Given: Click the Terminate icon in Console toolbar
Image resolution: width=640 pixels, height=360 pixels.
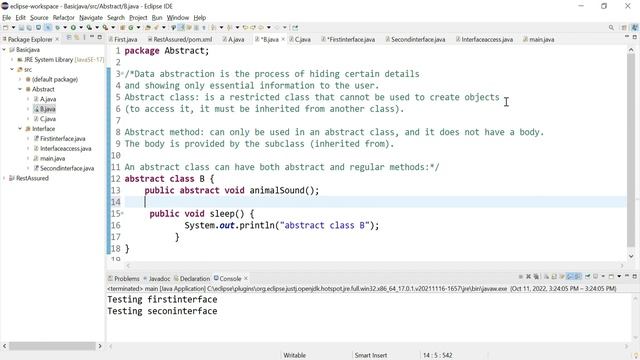Looking at the screenshot, I should (521, 277).
